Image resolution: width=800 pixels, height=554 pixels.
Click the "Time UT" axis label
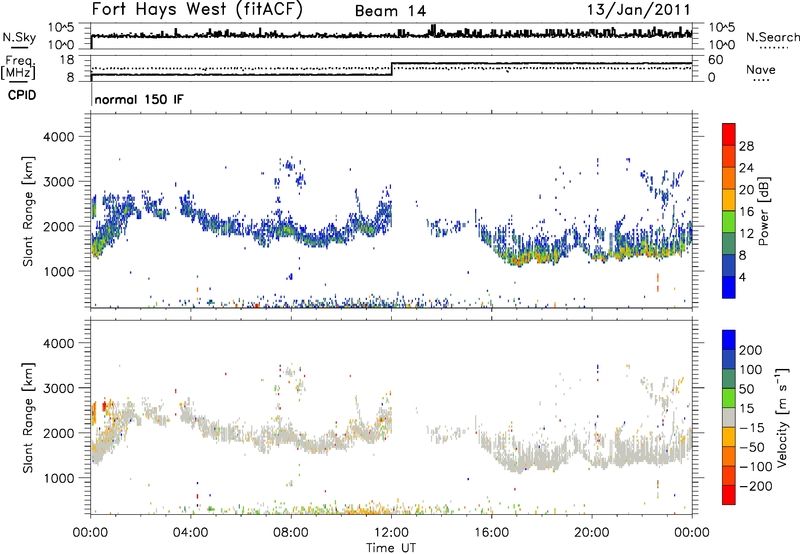click(391, 547)
